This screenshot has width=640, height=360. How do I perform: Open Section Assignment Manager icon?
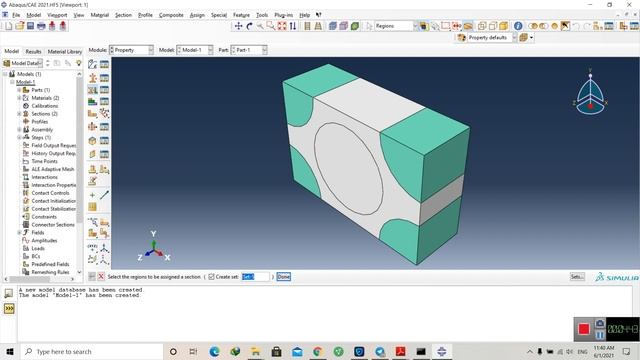point(104,90)
